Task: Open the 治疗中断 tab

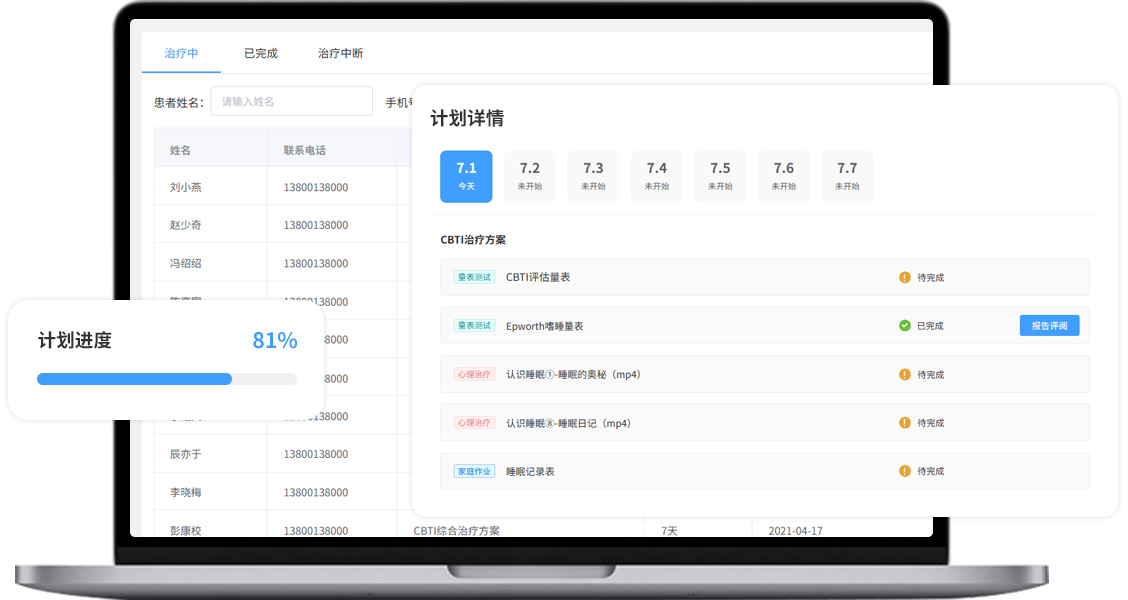Action: click(340, 53)
